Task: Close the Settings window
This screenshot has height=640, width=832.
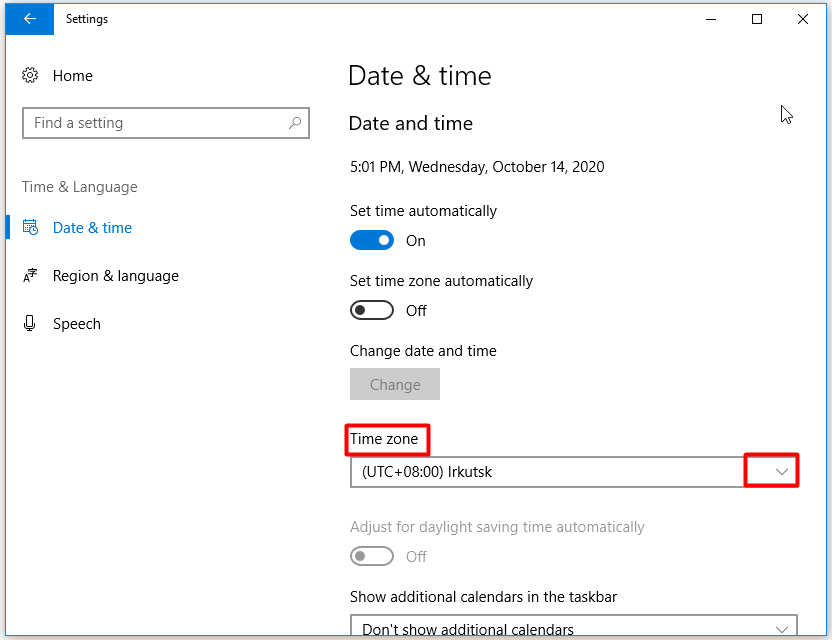Action: [x=803, y=19]
